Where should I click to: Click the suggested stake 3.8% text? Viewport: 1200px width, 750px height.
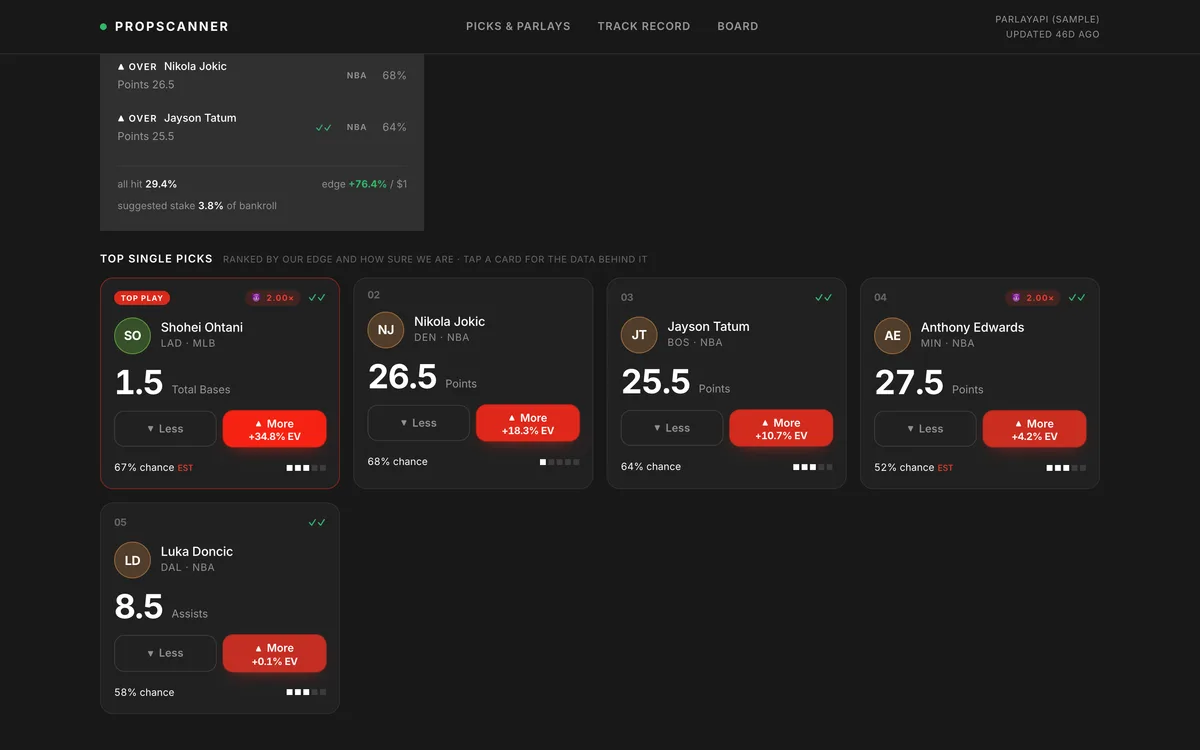pos(197,206)
